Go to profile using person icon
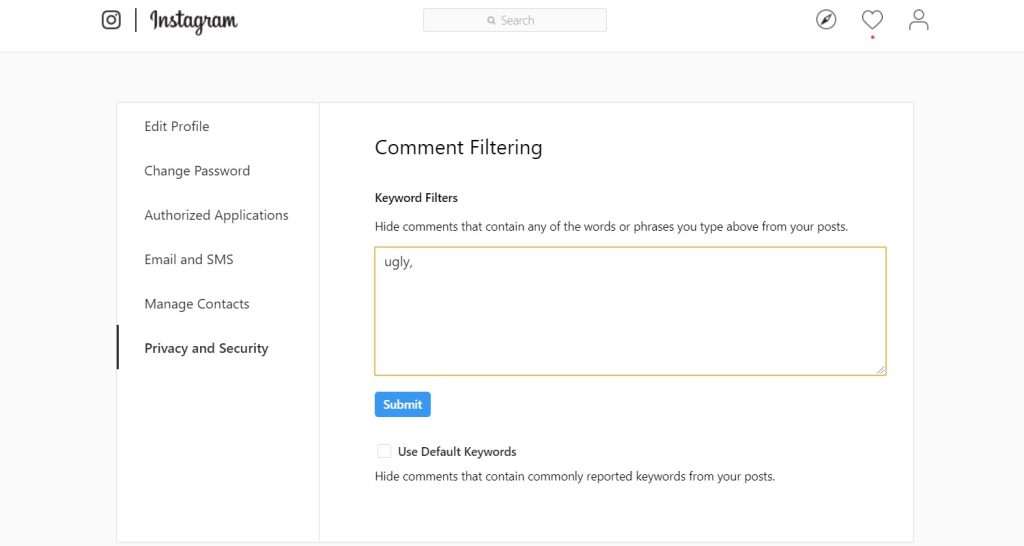This screenshot has width=1024, height=546. click(x=918, y=20)
